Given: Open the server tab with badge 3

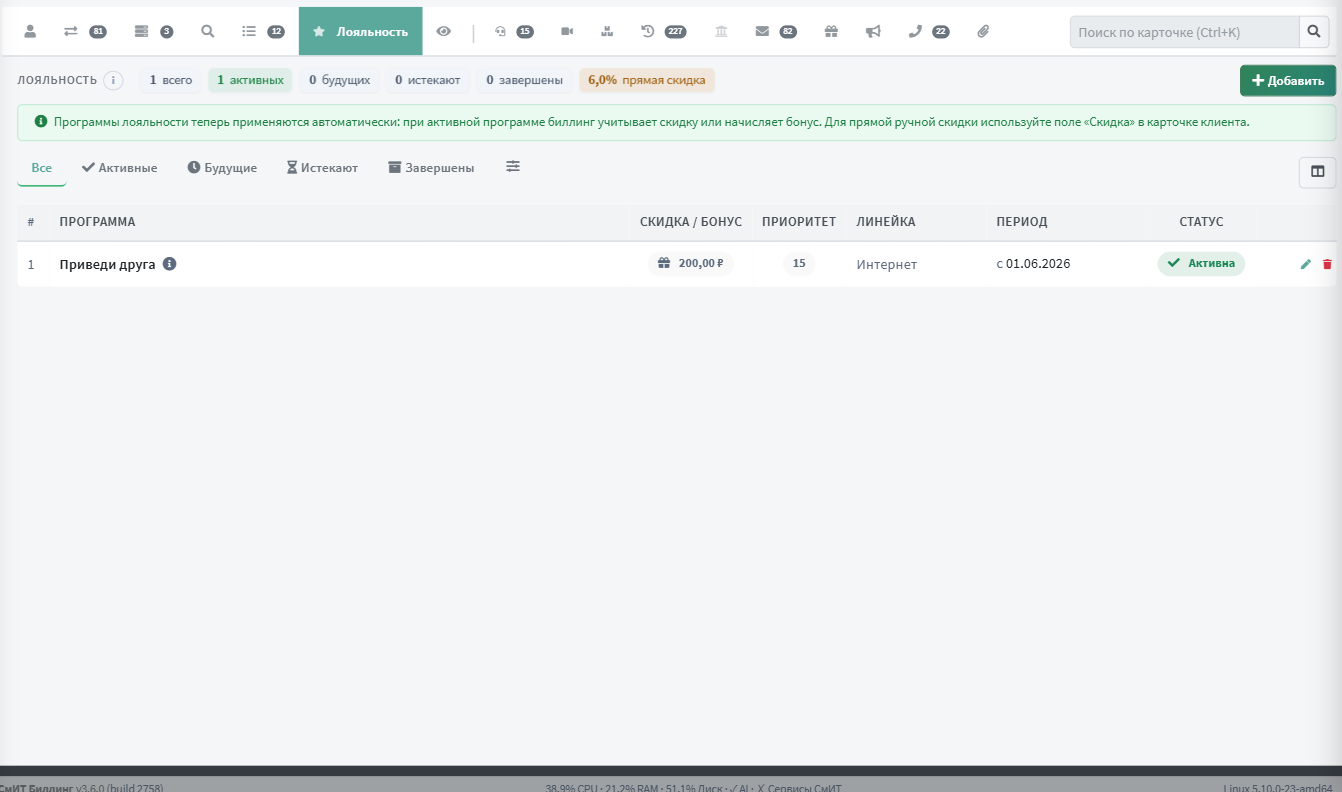Looking at the screenshot, I should coord(154,31).
